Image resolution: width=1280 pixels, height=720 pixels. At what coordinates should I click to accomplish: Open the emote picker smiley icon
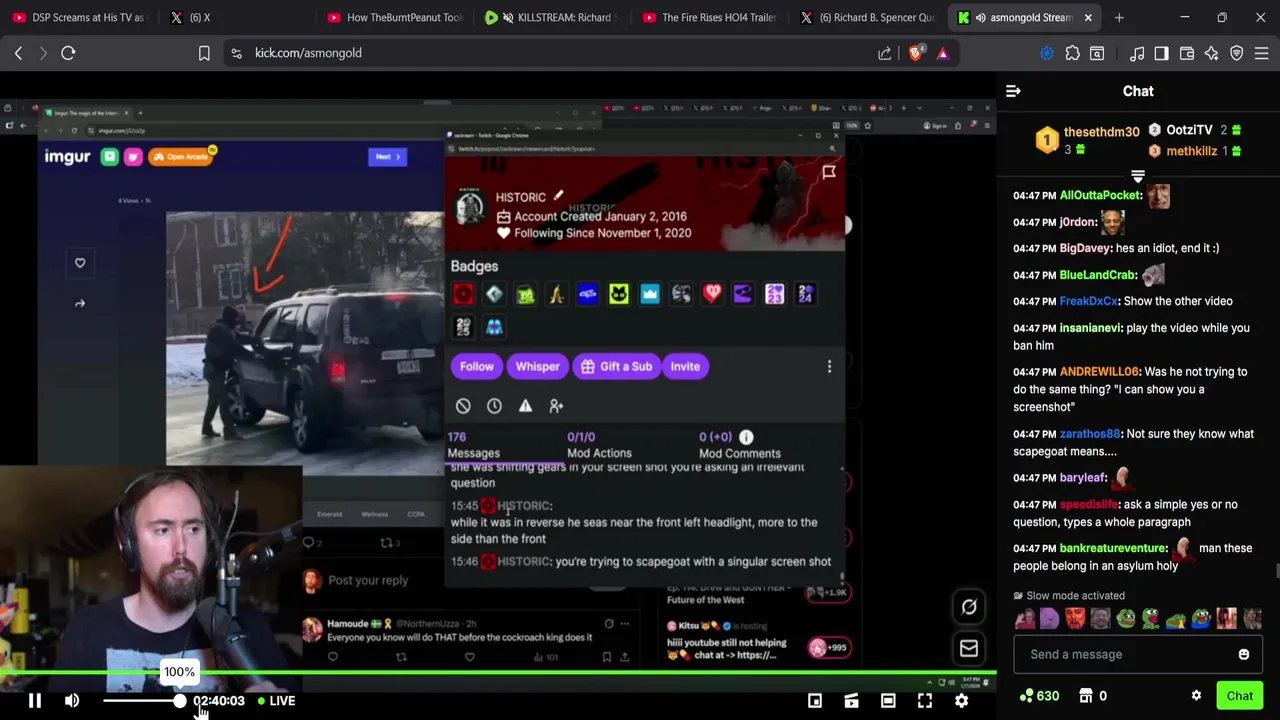1244,654
